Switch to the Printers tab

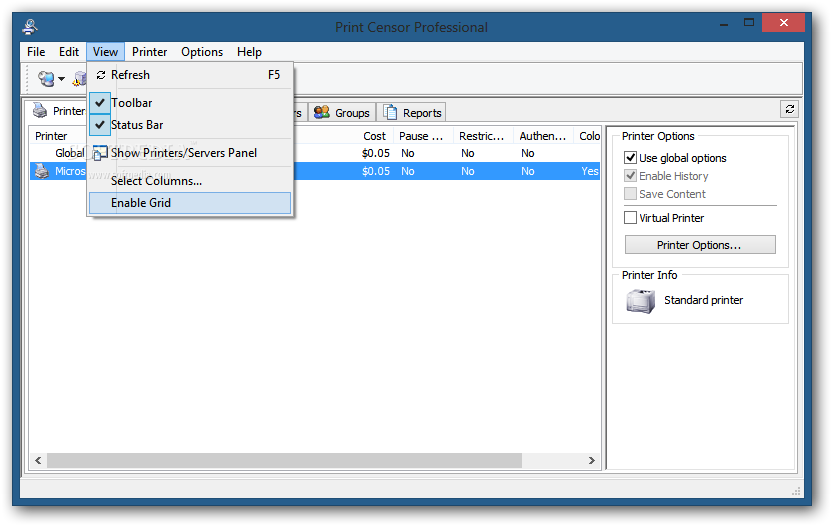pos(56,111)
